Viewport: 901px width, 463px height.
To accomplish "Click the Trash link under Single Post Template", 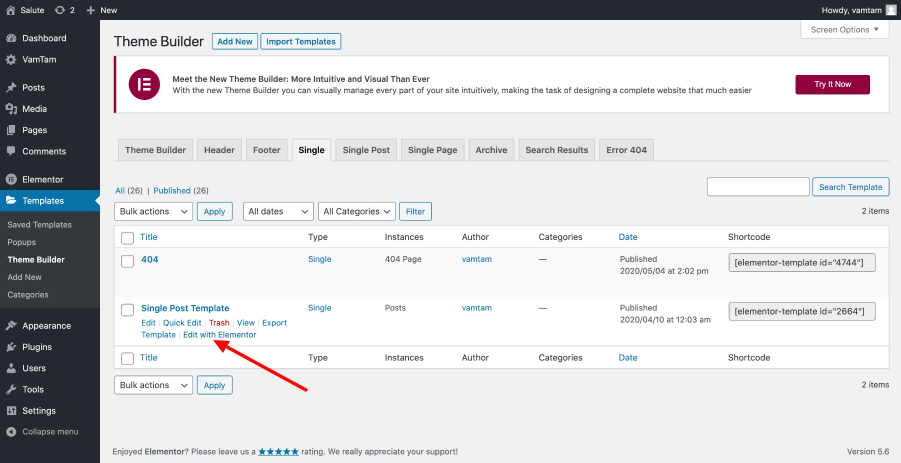I will (219, 323).
